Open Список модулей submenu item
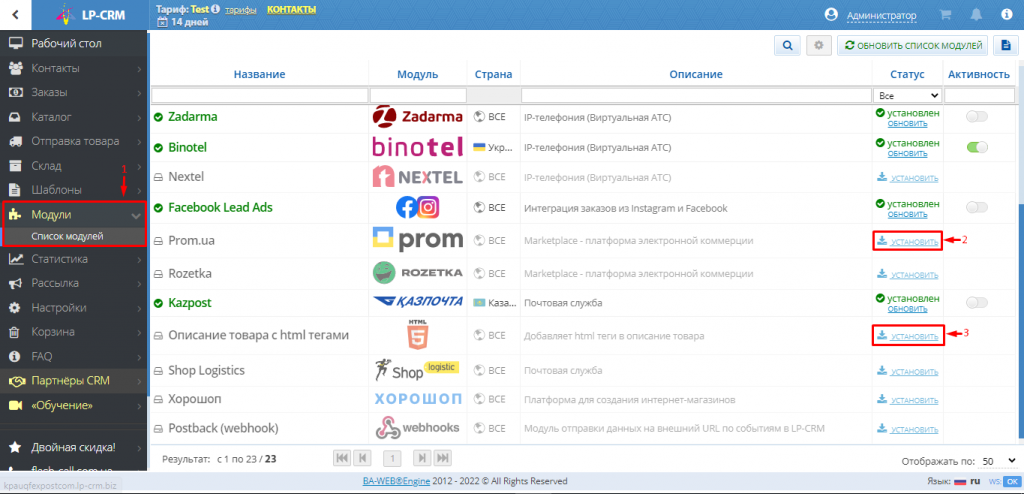 coord(67,236)
